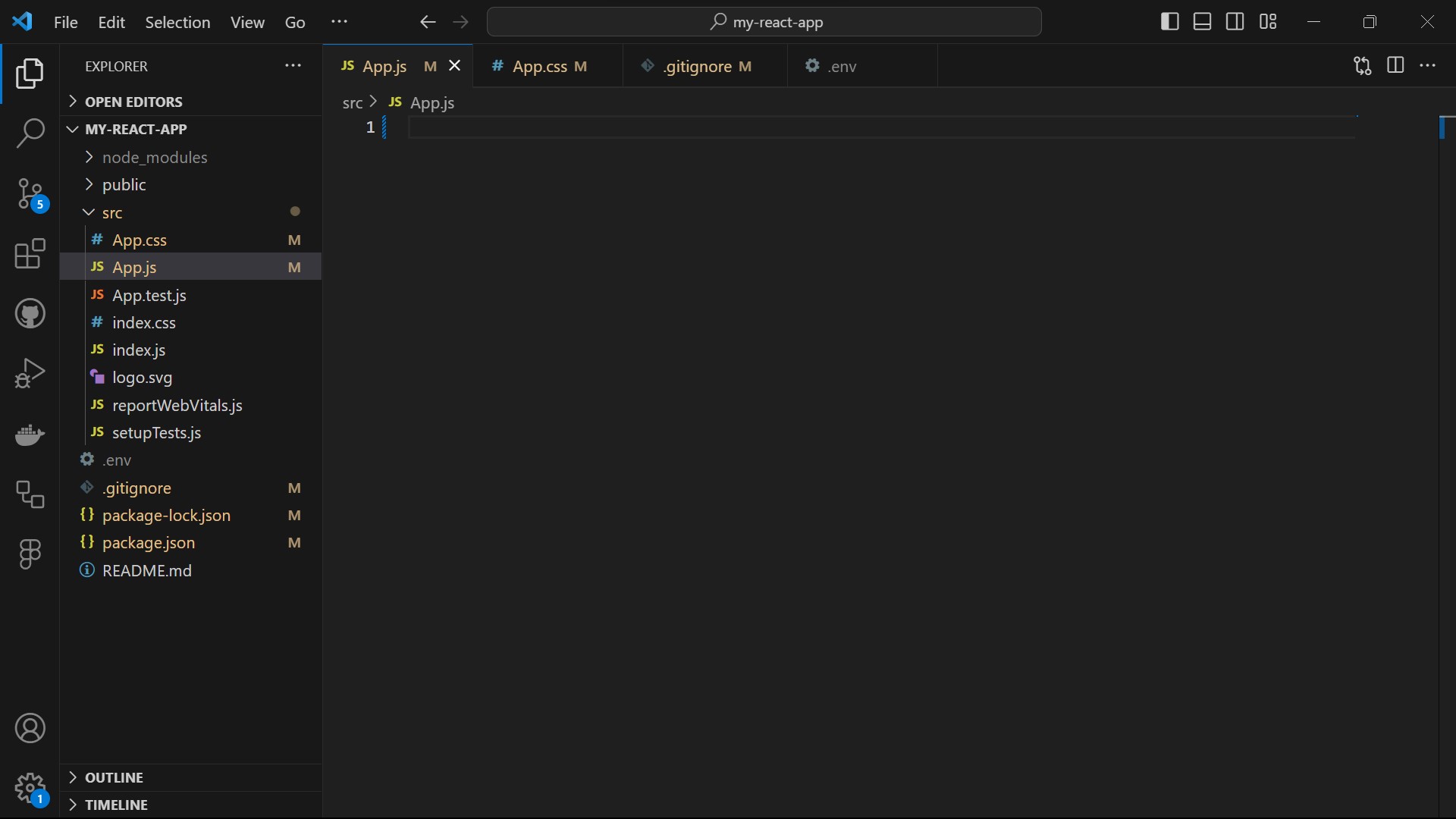Open the View menu
This screenshot has width=1456, height=819.
tap(247, 22)
